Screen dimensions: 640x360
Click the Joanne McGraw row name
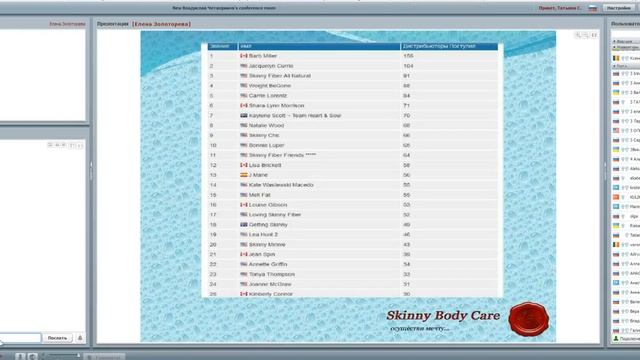(x=270, y=284)
